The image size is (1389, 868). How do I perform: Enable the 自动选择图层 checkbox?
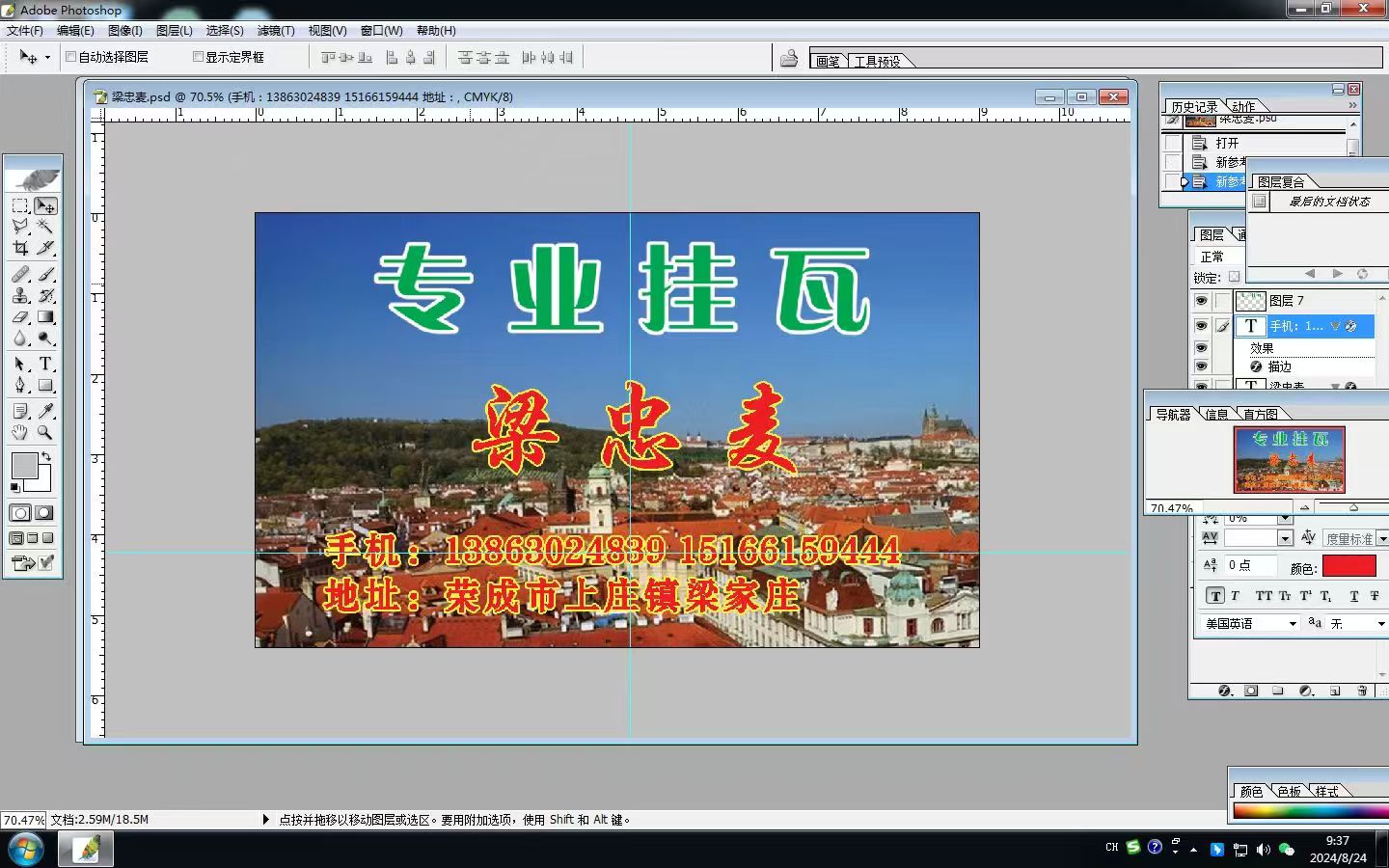point(70,57)
